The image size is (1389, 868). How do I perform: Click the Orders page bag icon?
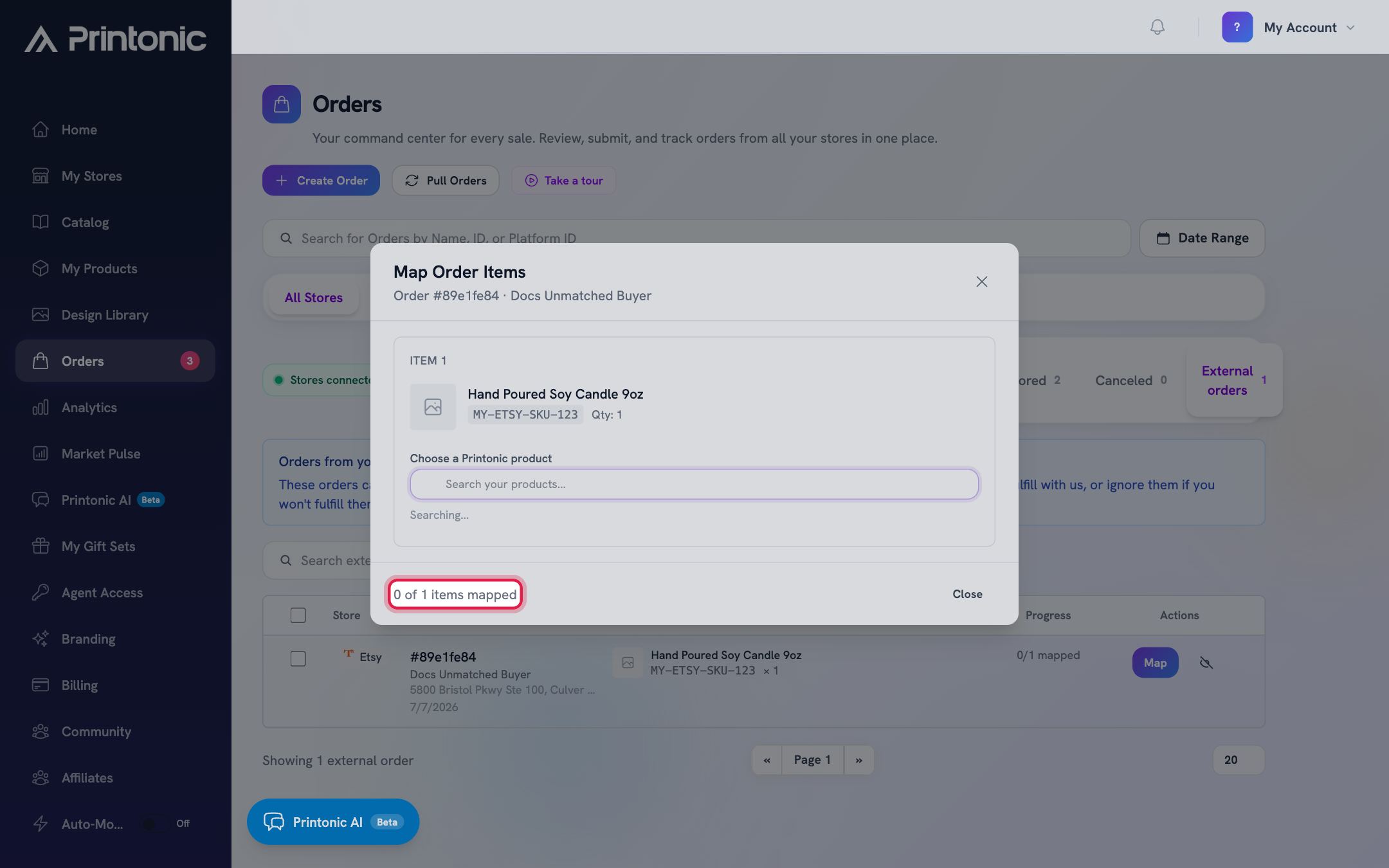[282, 104]
